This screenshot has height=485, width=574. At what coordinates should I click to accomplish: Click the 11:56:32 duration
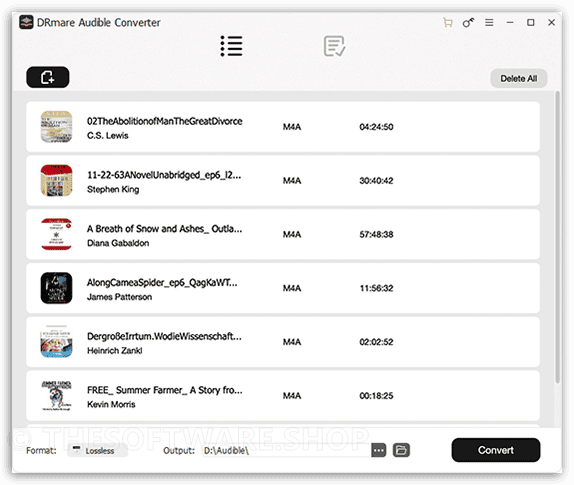pos(376,288)
